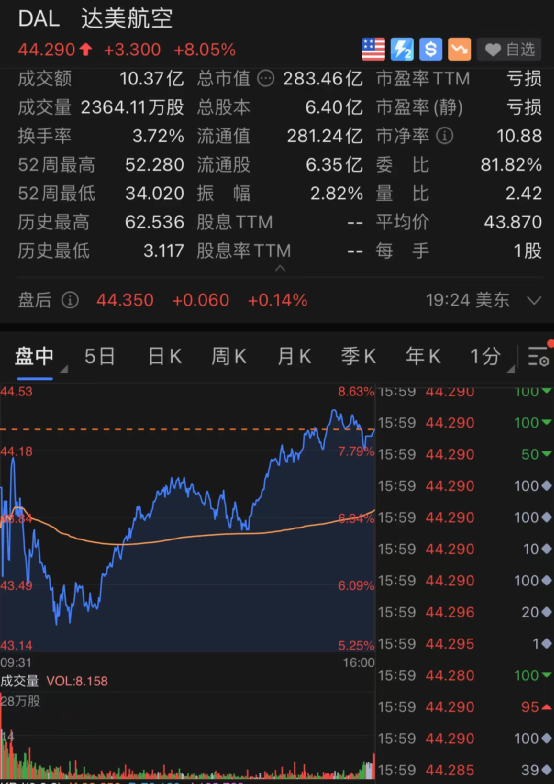Screen dimensions: 554x784
Task: Tap the trade row with volume 95
Action: pos(464,707)
